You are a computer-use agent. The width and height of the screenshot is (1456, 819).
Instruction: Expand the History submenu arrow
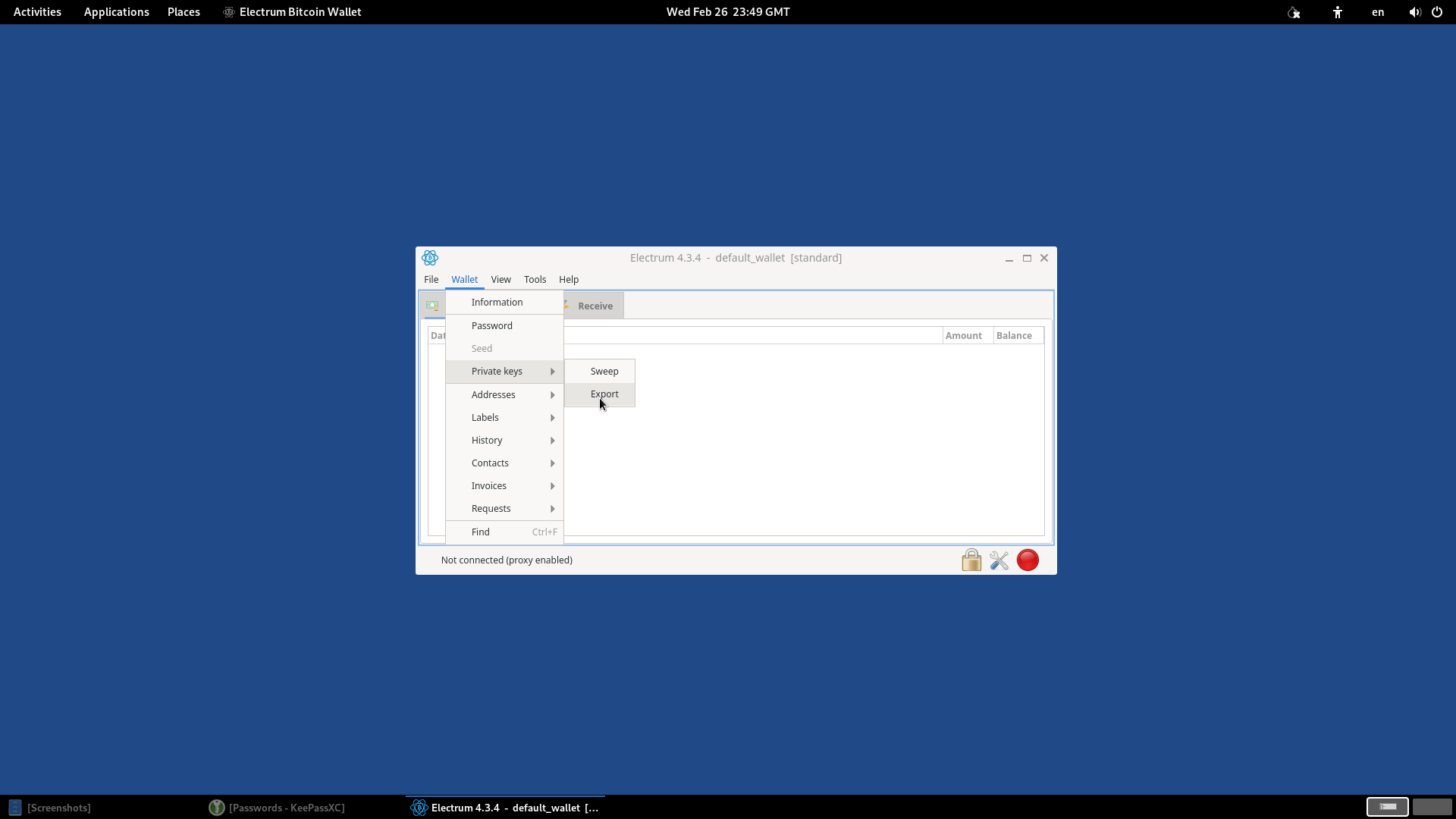point(552,440)
